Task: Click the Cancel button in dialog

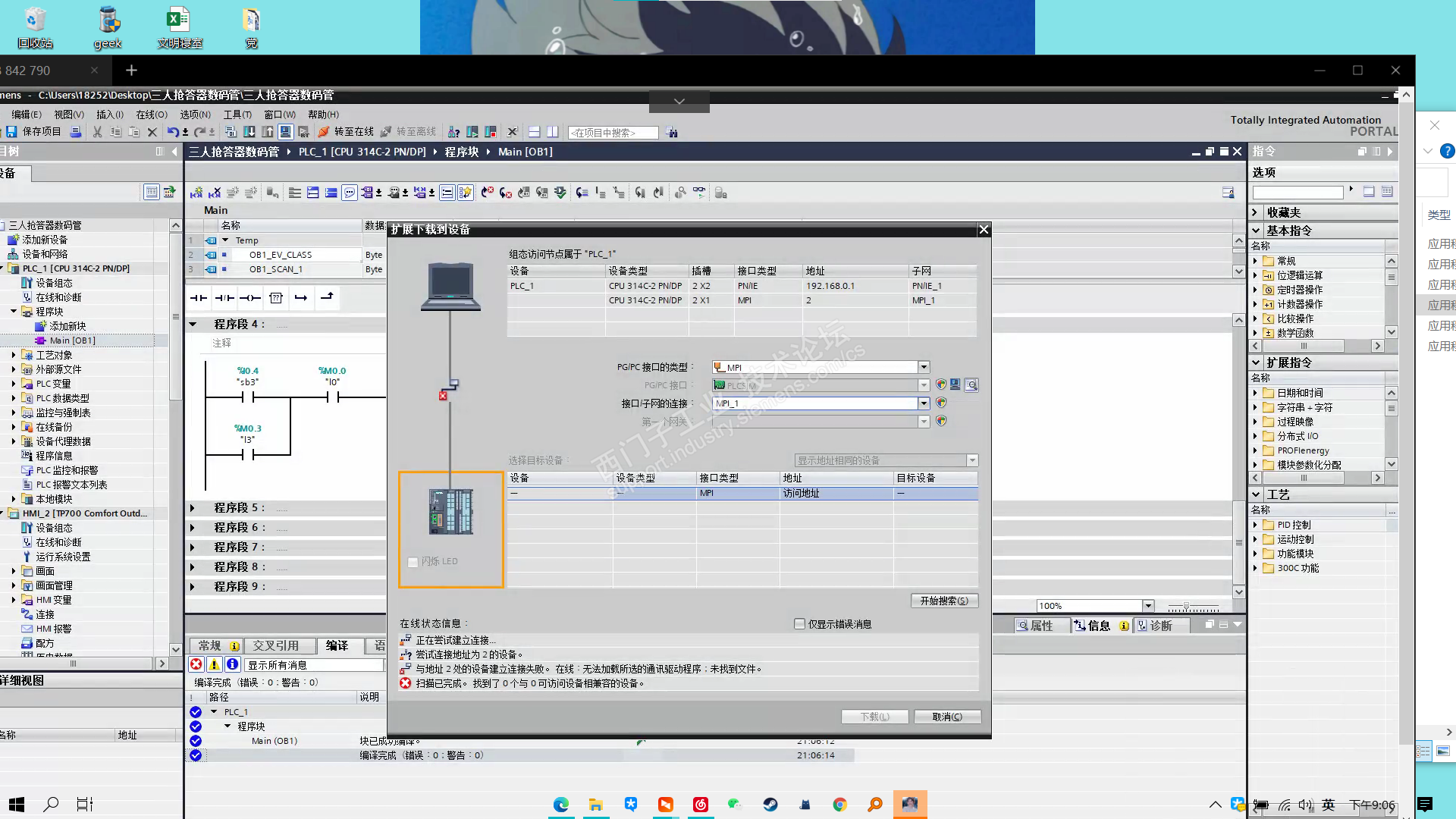Action: tap(947, 717)
